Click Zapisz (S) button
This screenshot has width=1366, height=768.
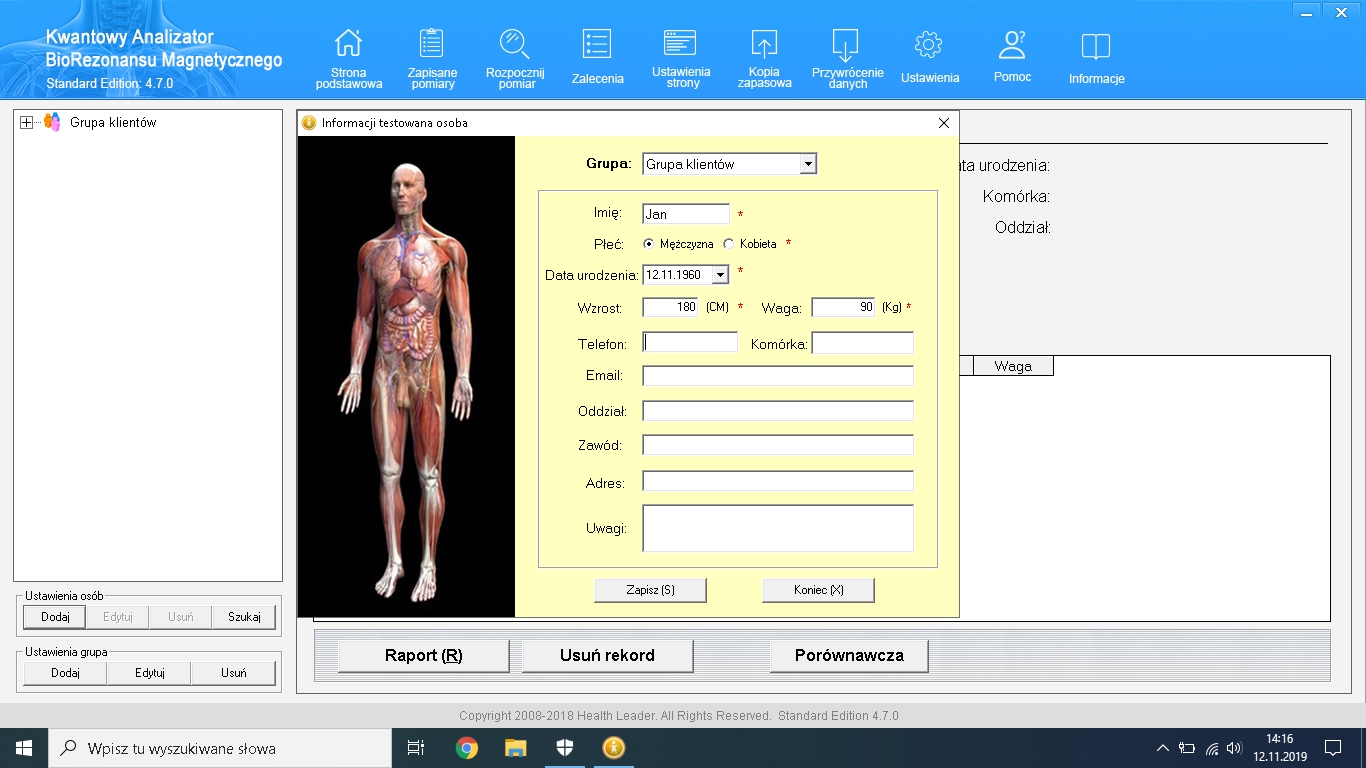pyautogui.click(x=650, y=590)
